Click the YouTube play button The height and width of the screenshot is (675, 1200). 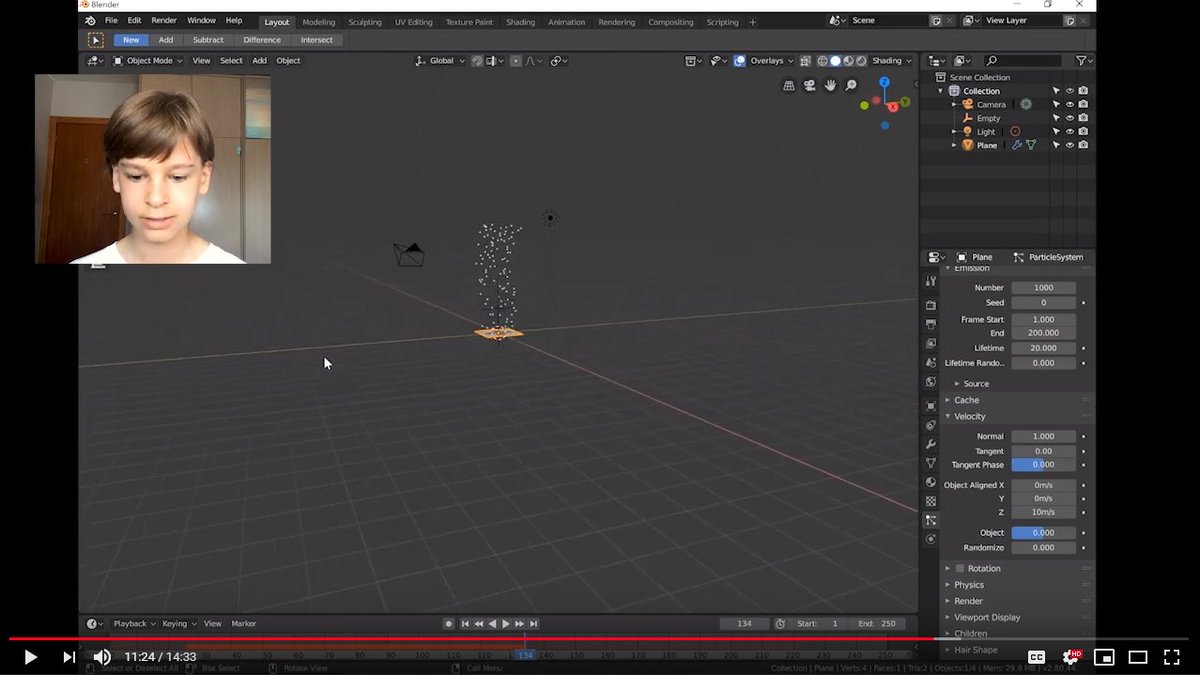click(x=30, y=657)
